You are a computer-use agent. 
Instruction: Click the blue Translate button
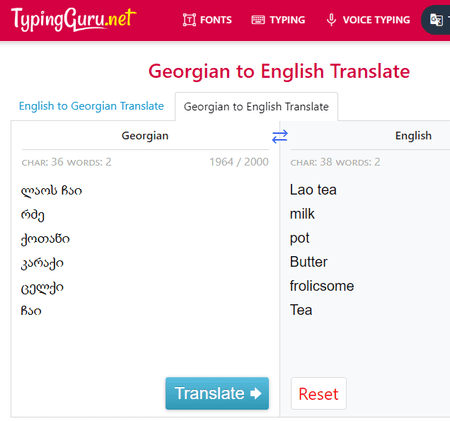pos(217,393)
